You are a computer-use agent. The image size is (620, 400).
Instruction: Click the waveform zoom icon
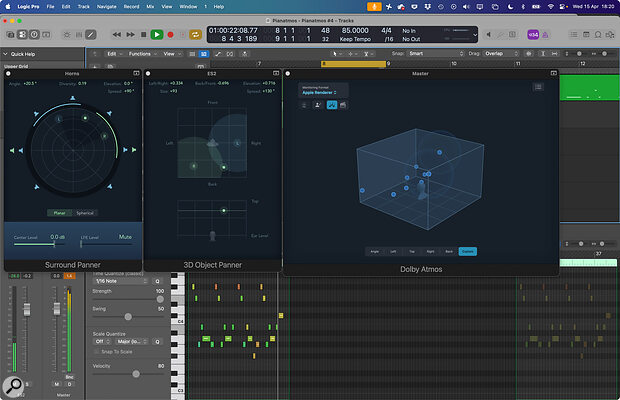click(529, 54)
